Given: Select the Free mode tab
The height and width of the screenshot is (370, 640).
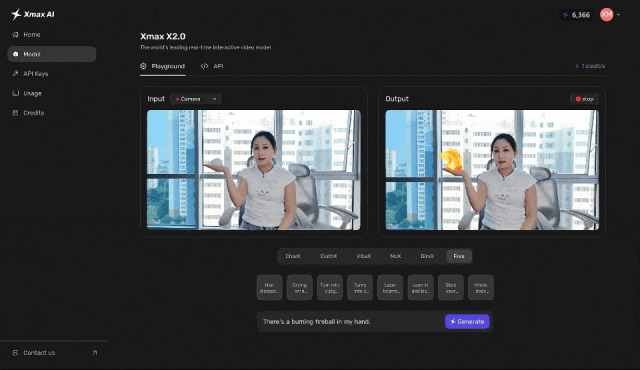Looking at the screenshot, I should (x=459, y=256).
